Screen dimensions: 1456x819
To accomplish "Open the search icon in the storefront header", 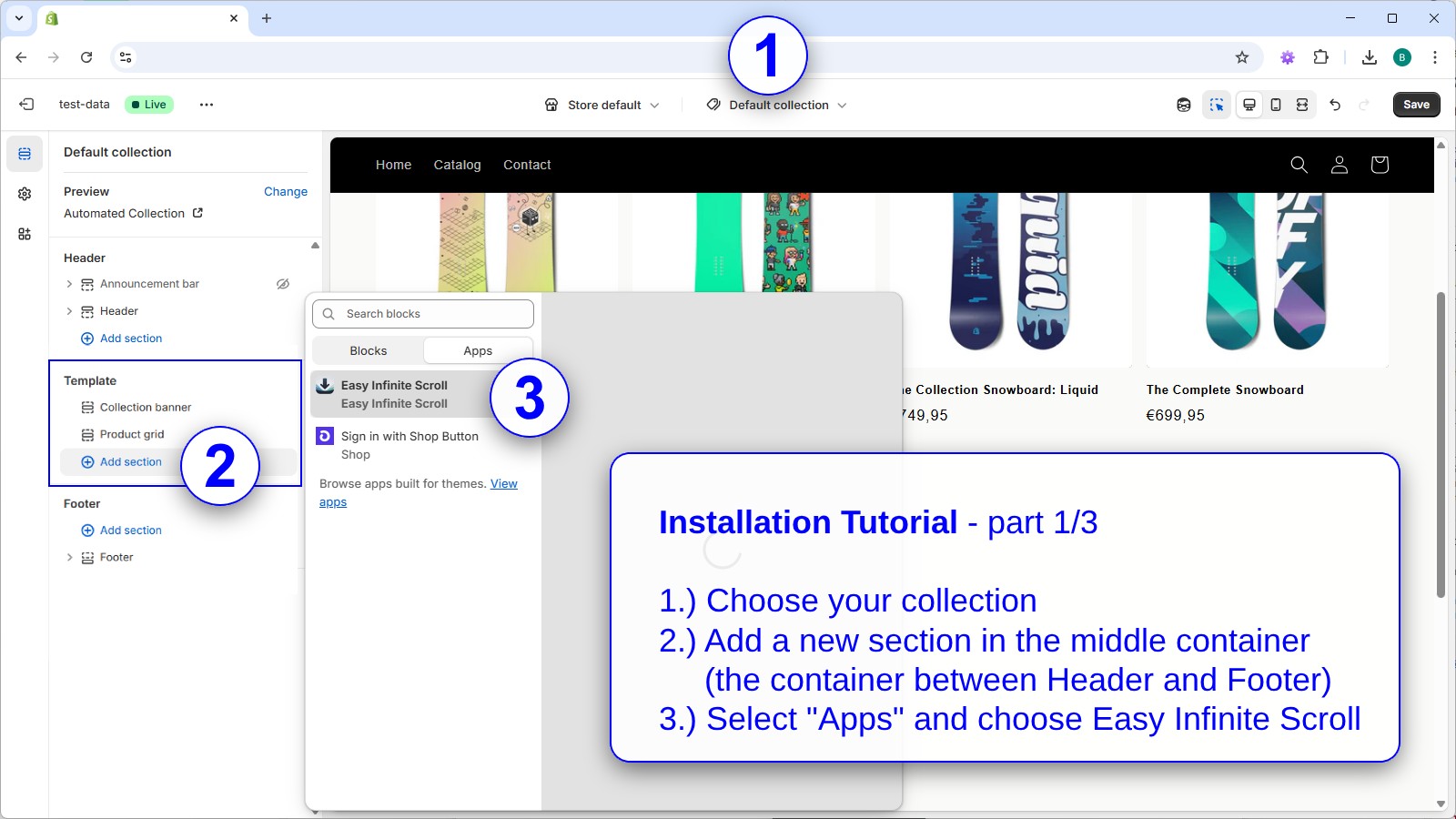I will coord(1299,165).
